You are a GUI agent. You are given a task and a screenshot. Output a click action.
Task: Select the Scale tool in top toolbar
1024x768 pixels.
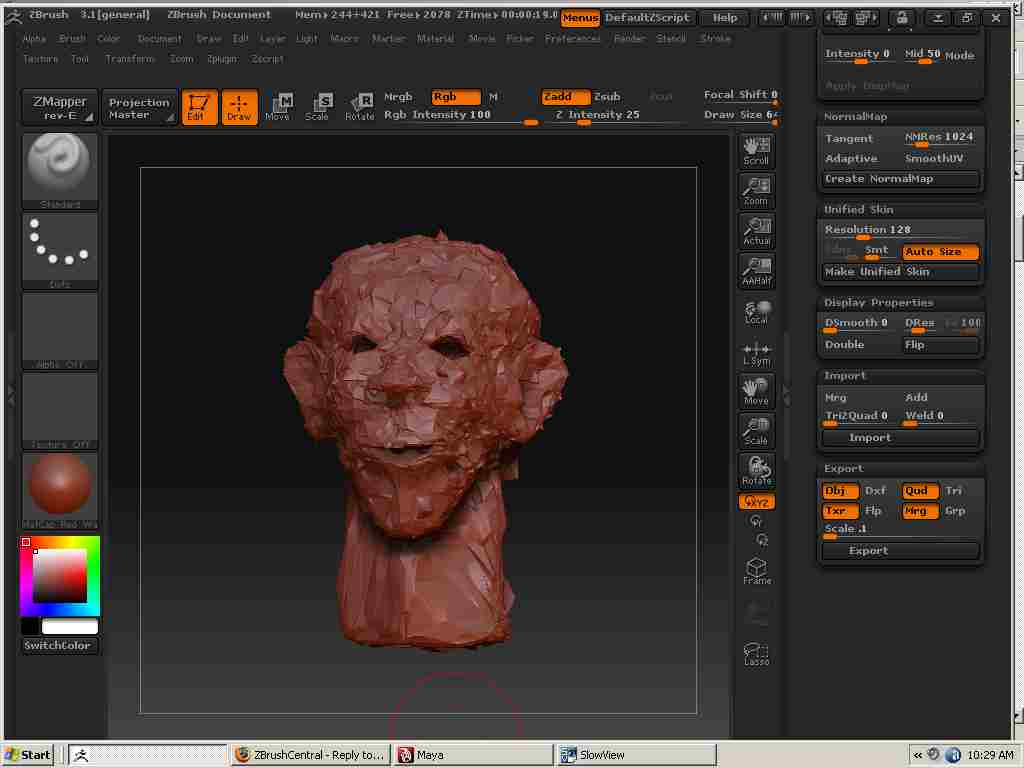click(x=318, y=107)
